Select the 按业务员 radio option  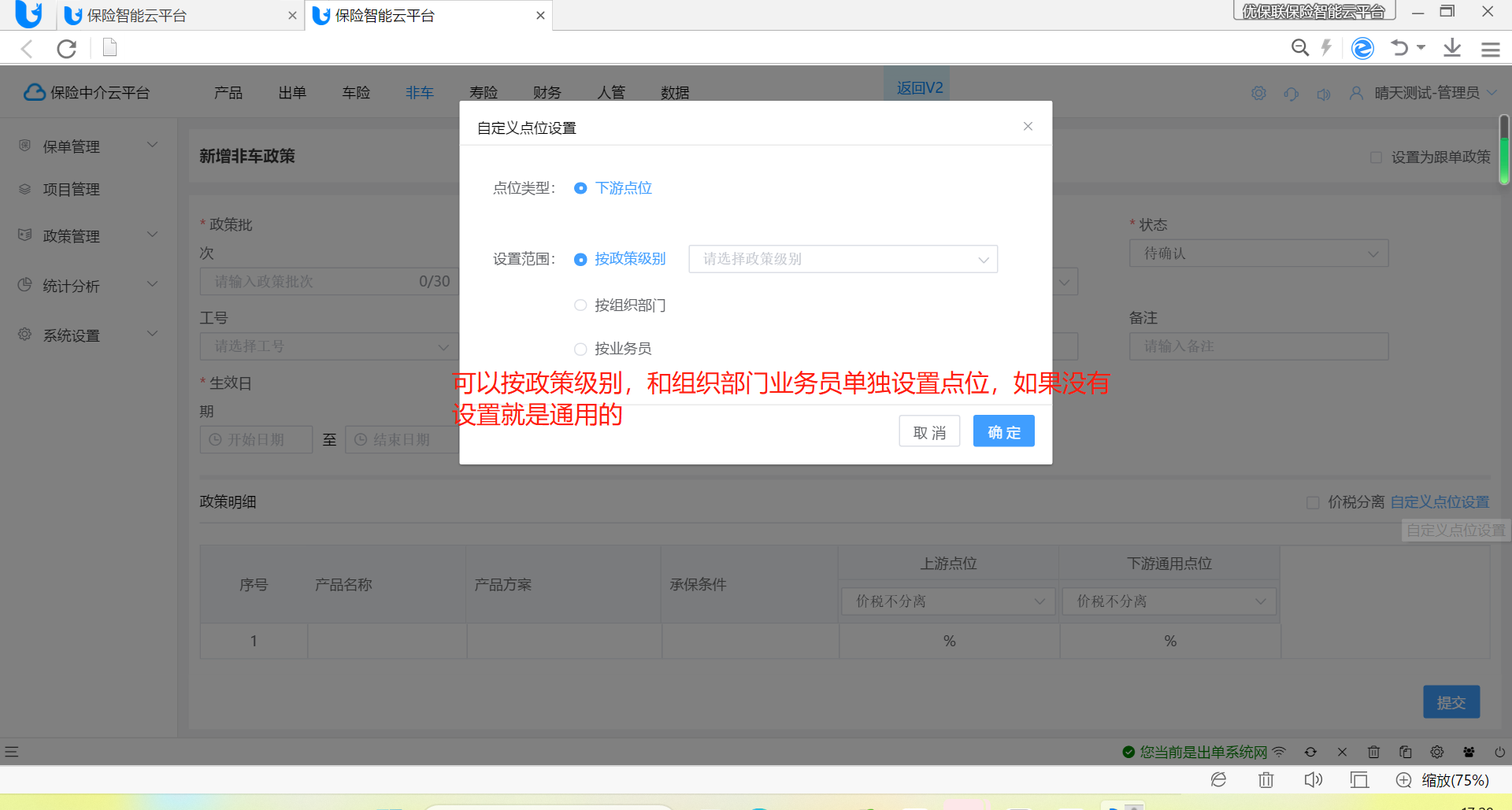click(x=580, y=349)
